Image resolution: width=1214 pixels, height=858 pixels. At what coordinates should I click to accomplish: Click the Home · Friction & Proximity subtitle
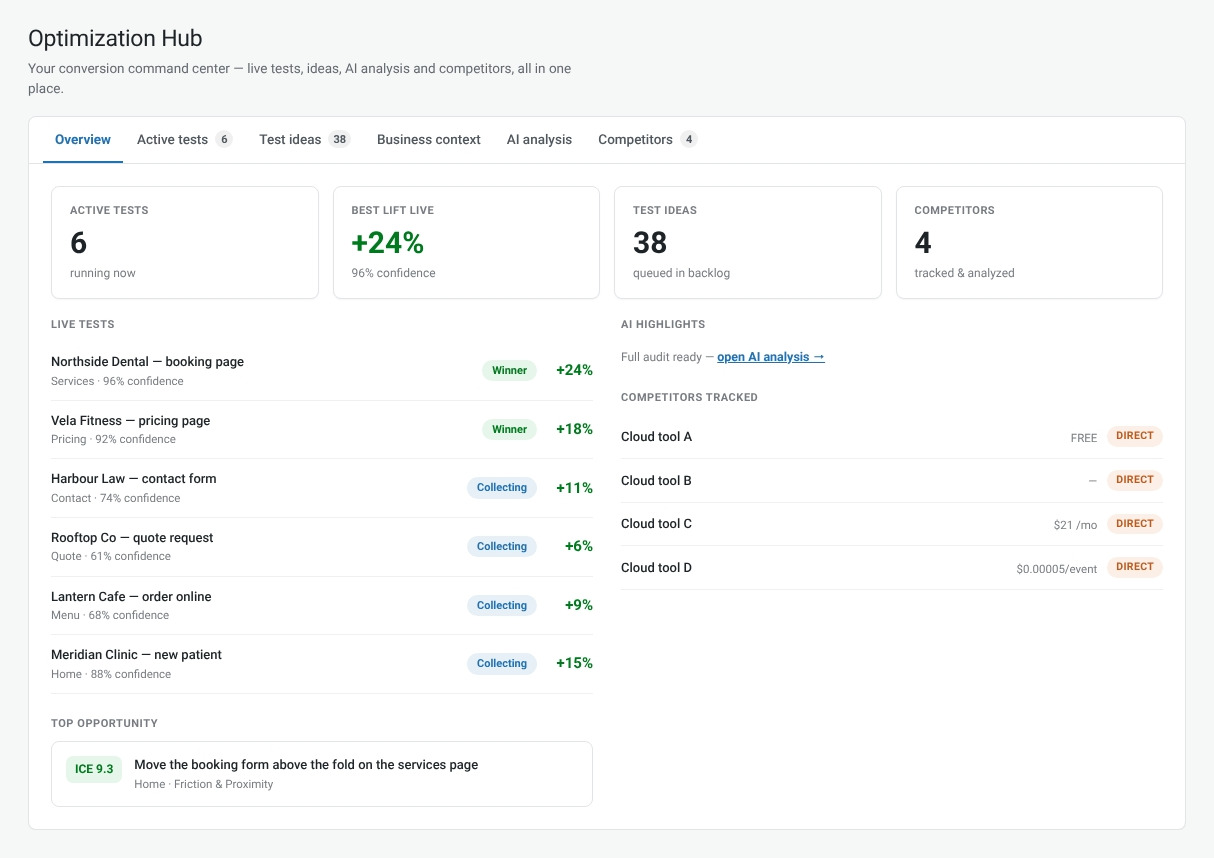(203, 784)
